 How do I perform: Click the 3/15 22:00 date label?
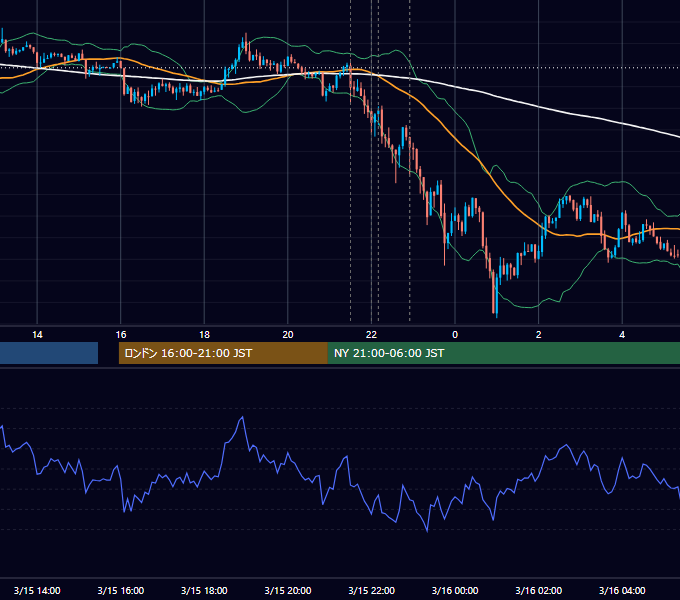pyautogui.click(x=372, y=590)
